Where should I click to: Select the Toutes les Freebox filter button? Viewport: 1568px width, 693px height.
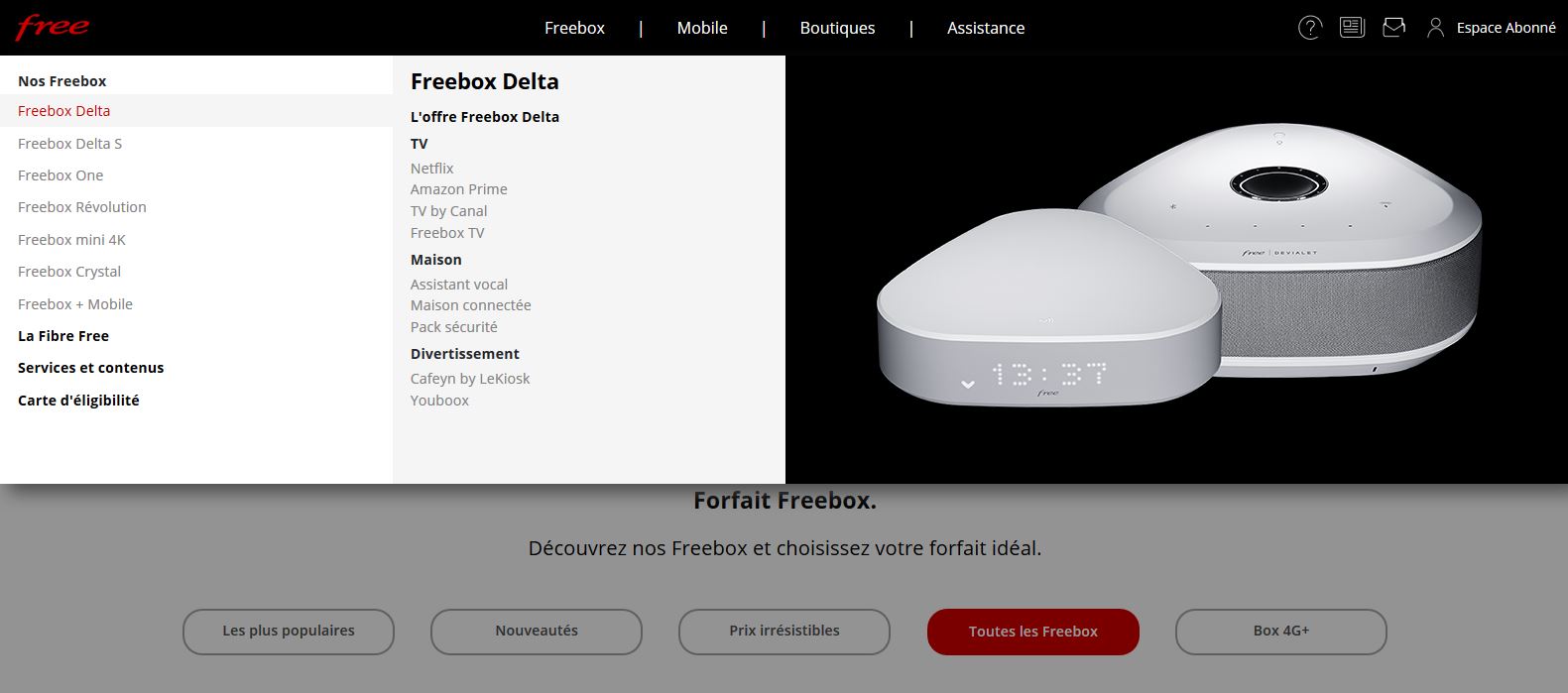(1032, 632)
